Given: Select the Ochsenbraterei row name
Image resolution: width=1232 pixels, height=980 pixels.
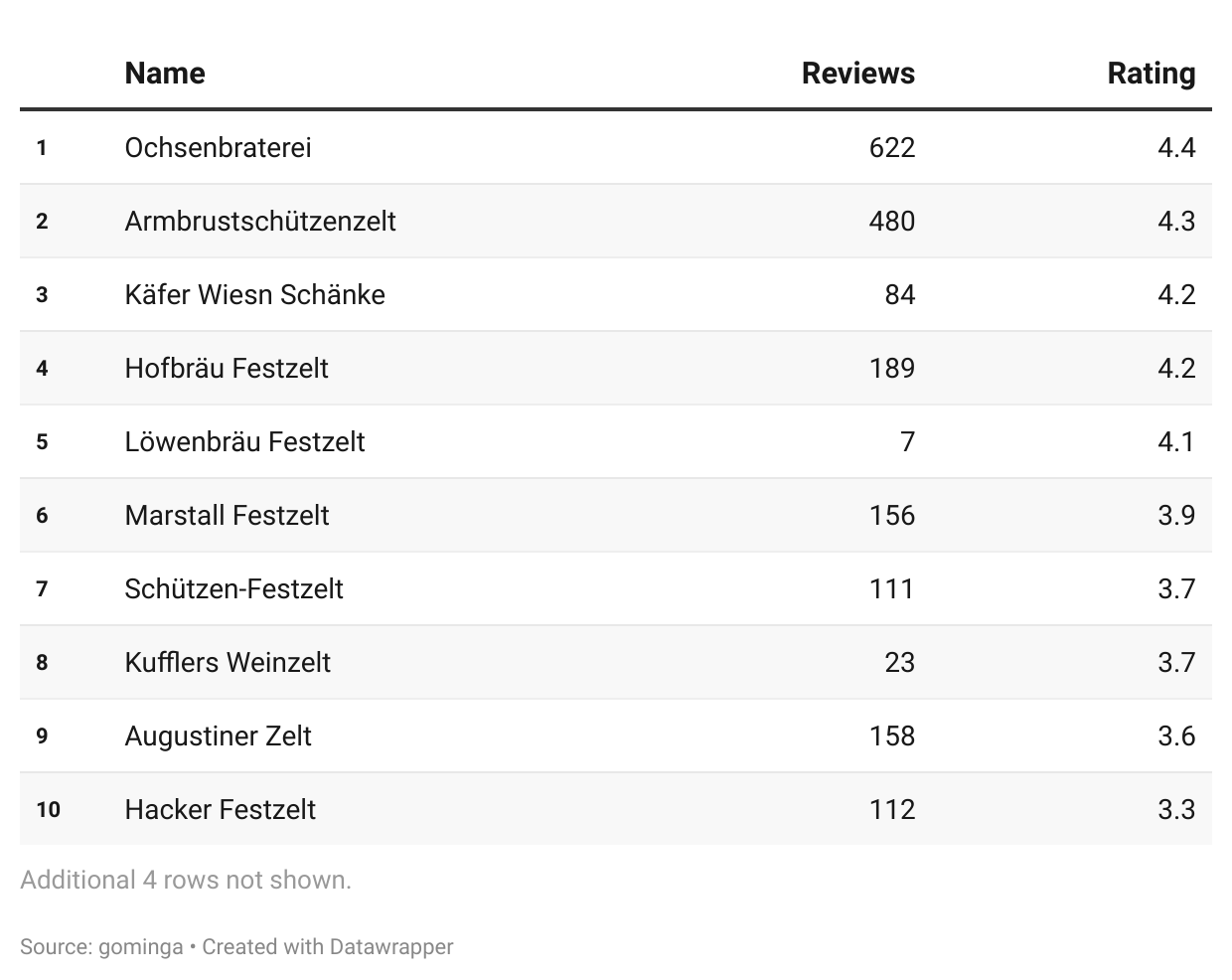Looking at the screenshot, I should click(218, 148).
